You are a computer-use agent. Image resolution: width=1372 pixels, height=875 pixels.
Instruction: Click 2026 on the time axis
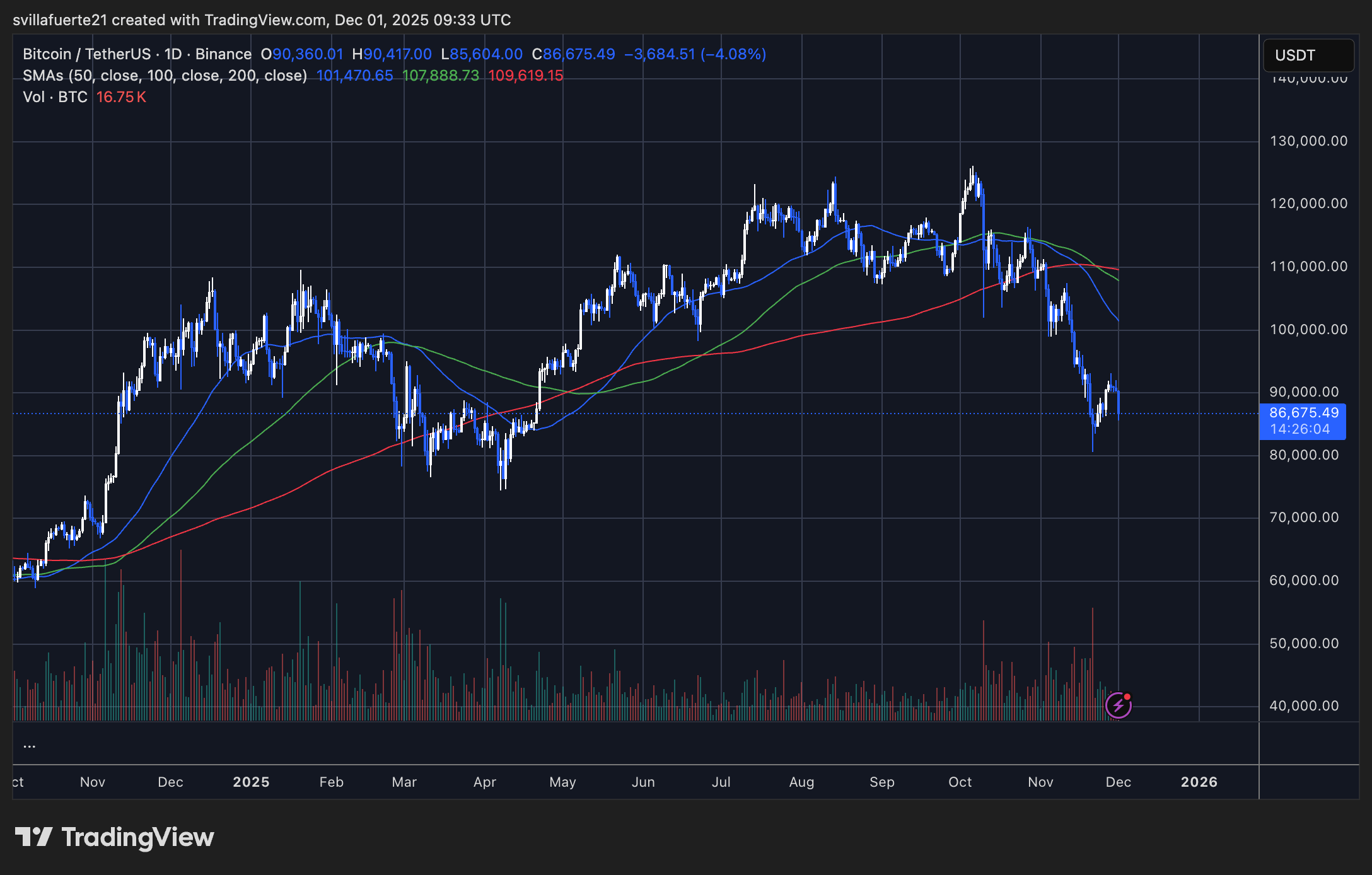point(1200,782)
